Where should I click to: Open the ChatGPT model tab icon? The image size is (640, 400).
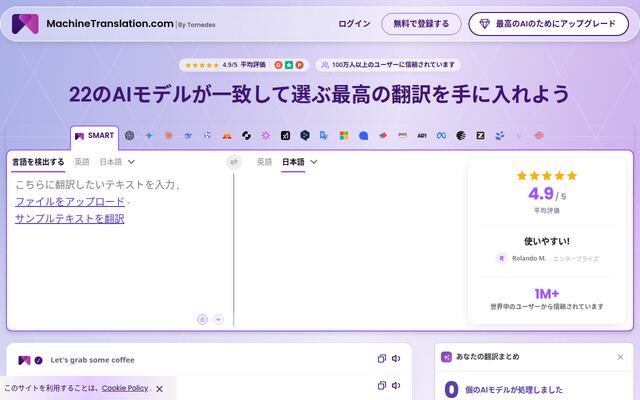click(x=129, y=136)
